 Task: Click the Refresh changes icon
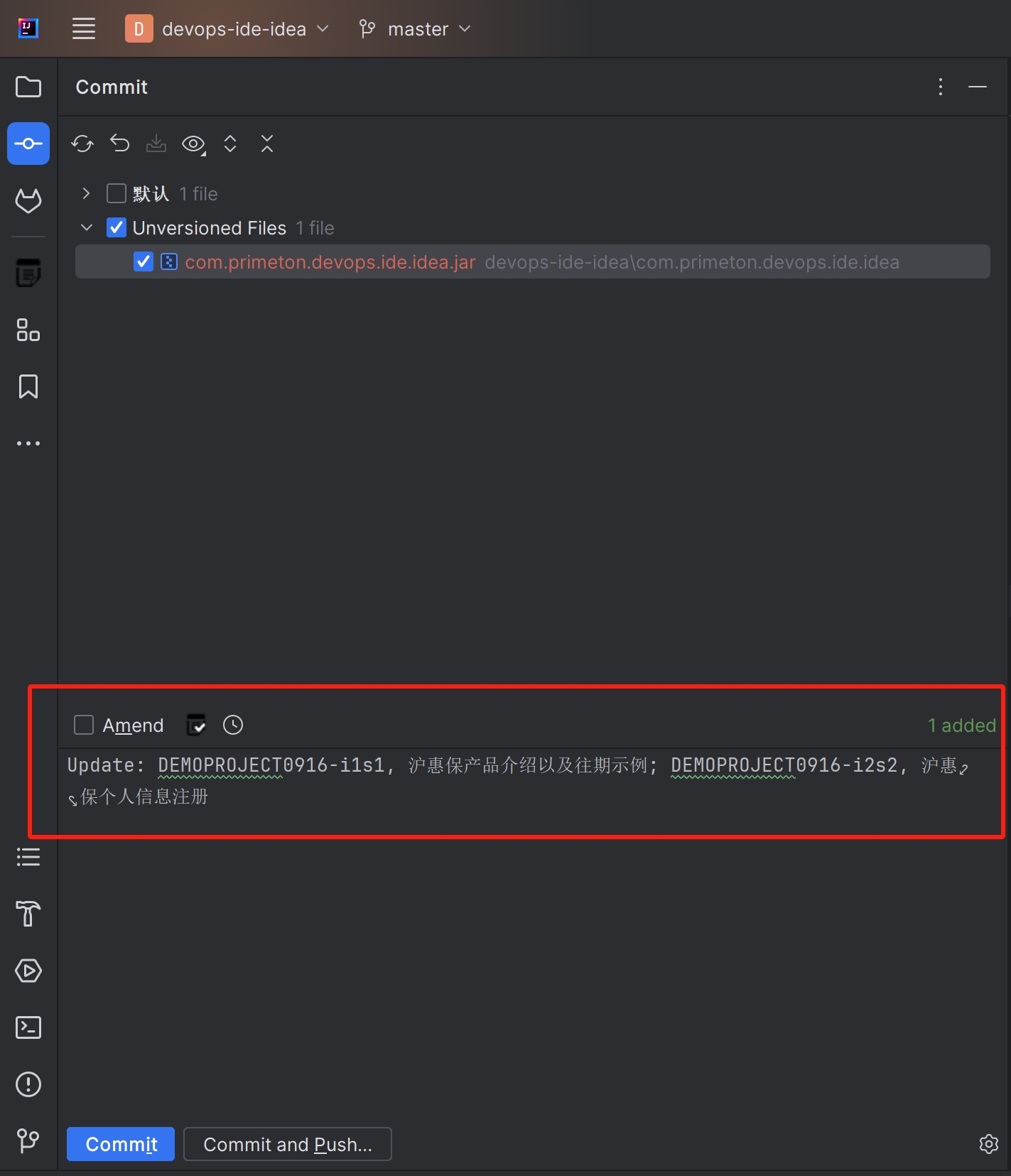point(82,144)
